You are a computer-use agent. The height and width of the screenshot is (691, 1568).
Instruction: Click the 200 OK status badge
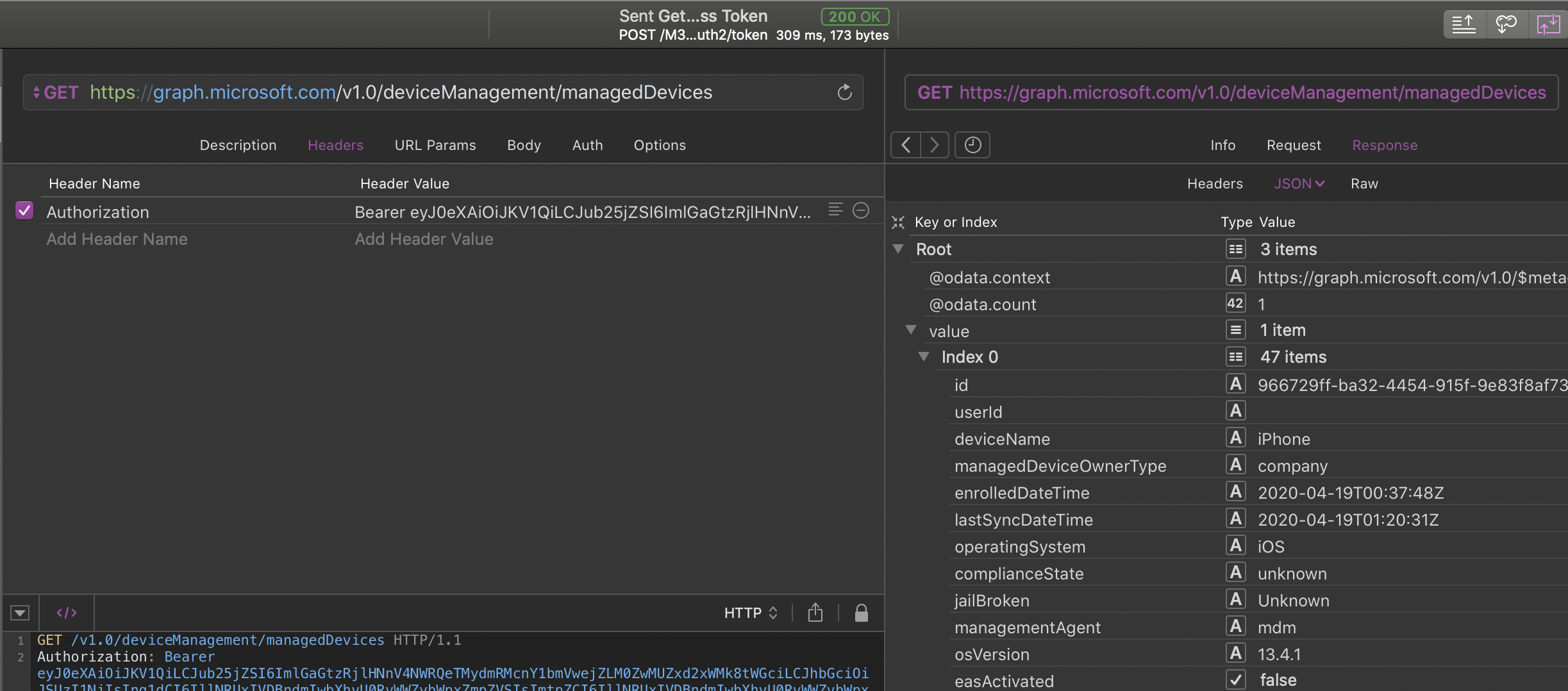[x=855, y=17]
